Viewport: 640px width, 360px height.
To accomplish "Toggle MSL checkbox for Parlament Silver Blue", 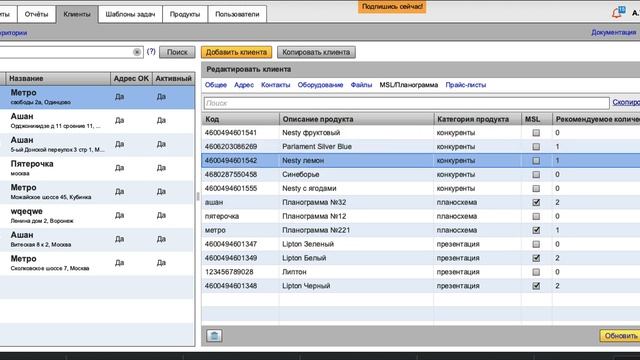I will [x=536, y=147].
